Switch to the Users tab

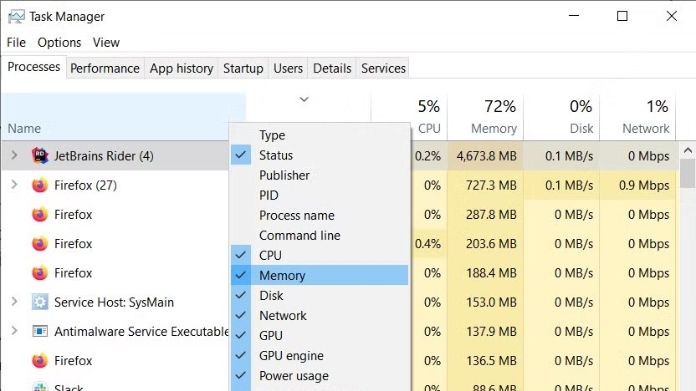pos(288,68)
